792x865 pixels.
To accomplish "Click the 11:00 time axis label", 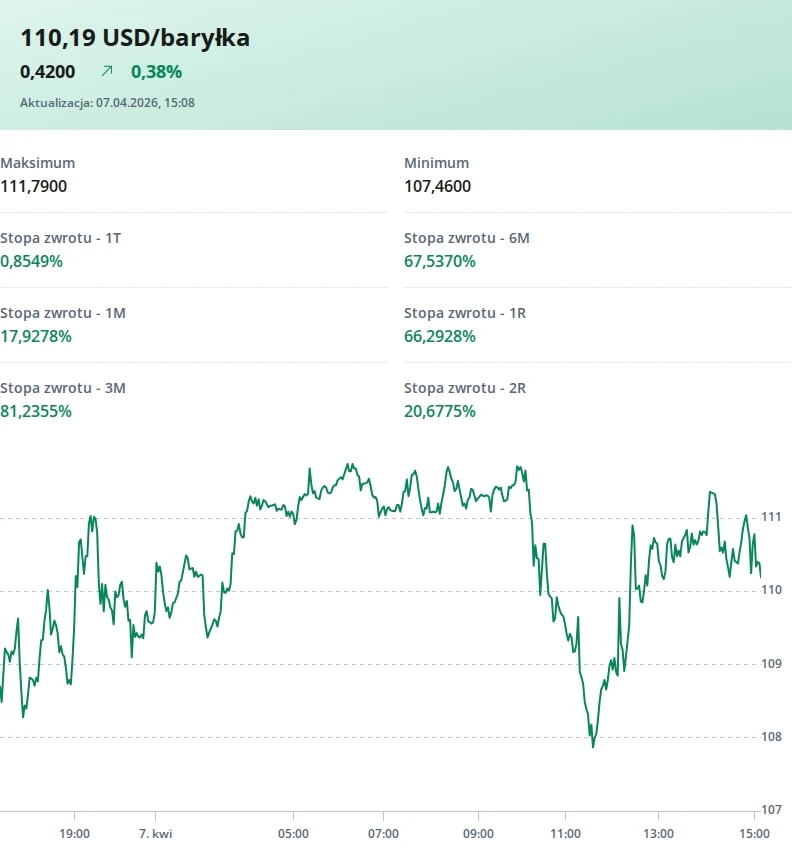I will (x=565, y=833).
